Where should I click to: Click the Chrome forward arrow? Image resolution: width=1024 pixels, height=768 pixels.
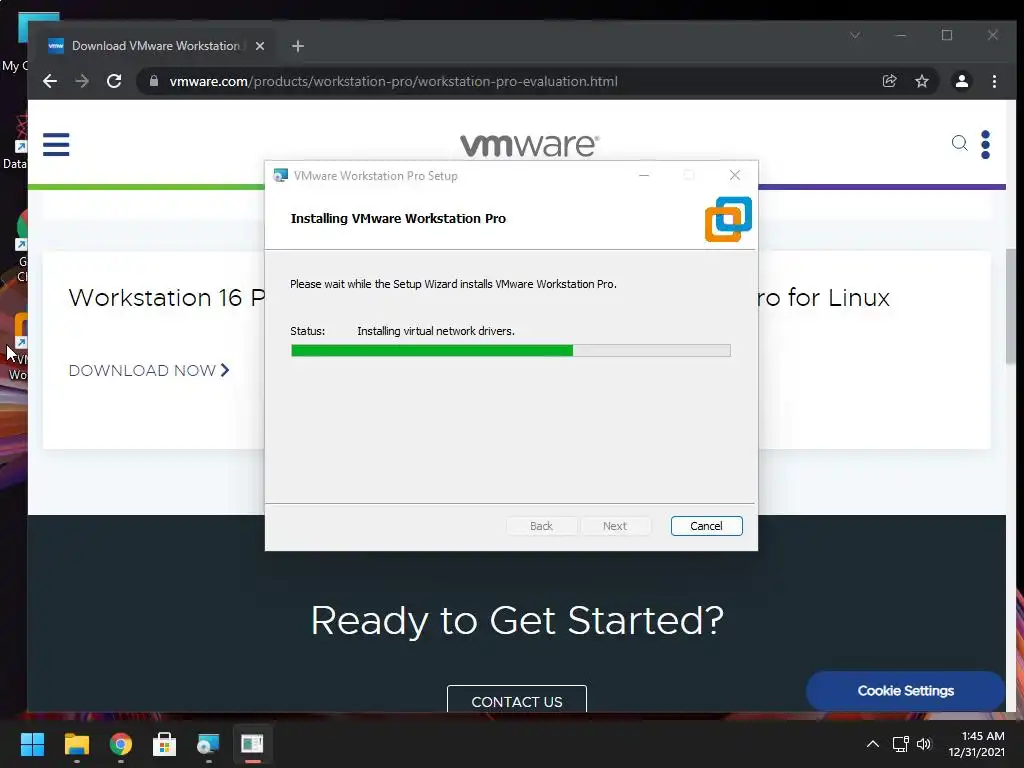click(82, 81)
